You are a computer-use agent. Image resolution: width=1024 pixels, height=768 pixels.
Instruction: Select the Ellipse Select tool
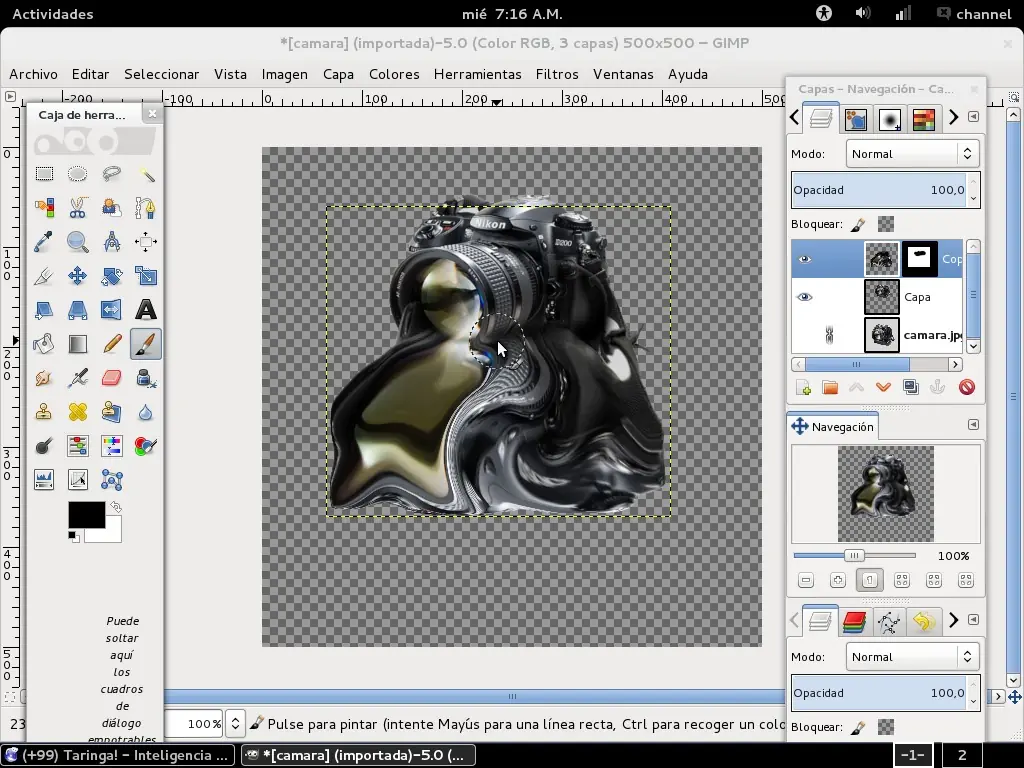tap(78, 174)
